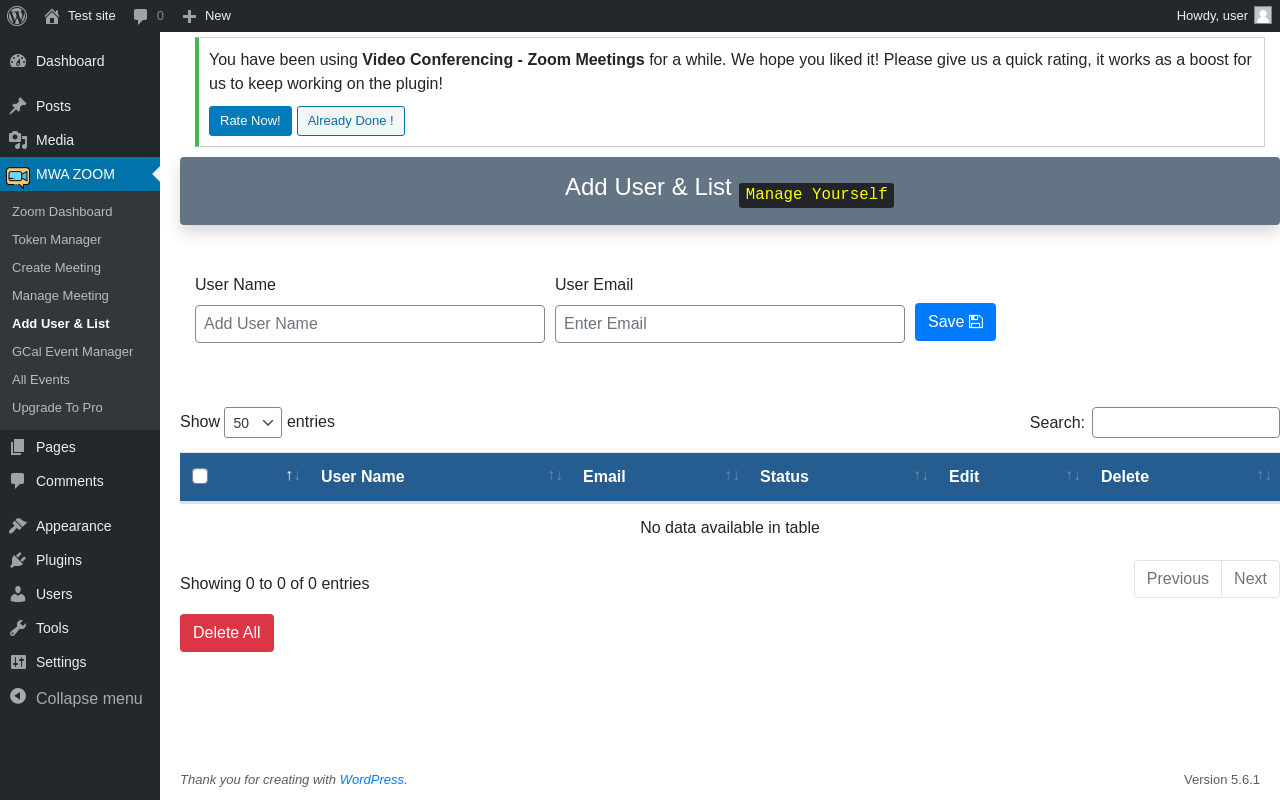Focus the Add User Name field
The image size is (1280, 800).
pyautogui.click(x=370, y=324)
